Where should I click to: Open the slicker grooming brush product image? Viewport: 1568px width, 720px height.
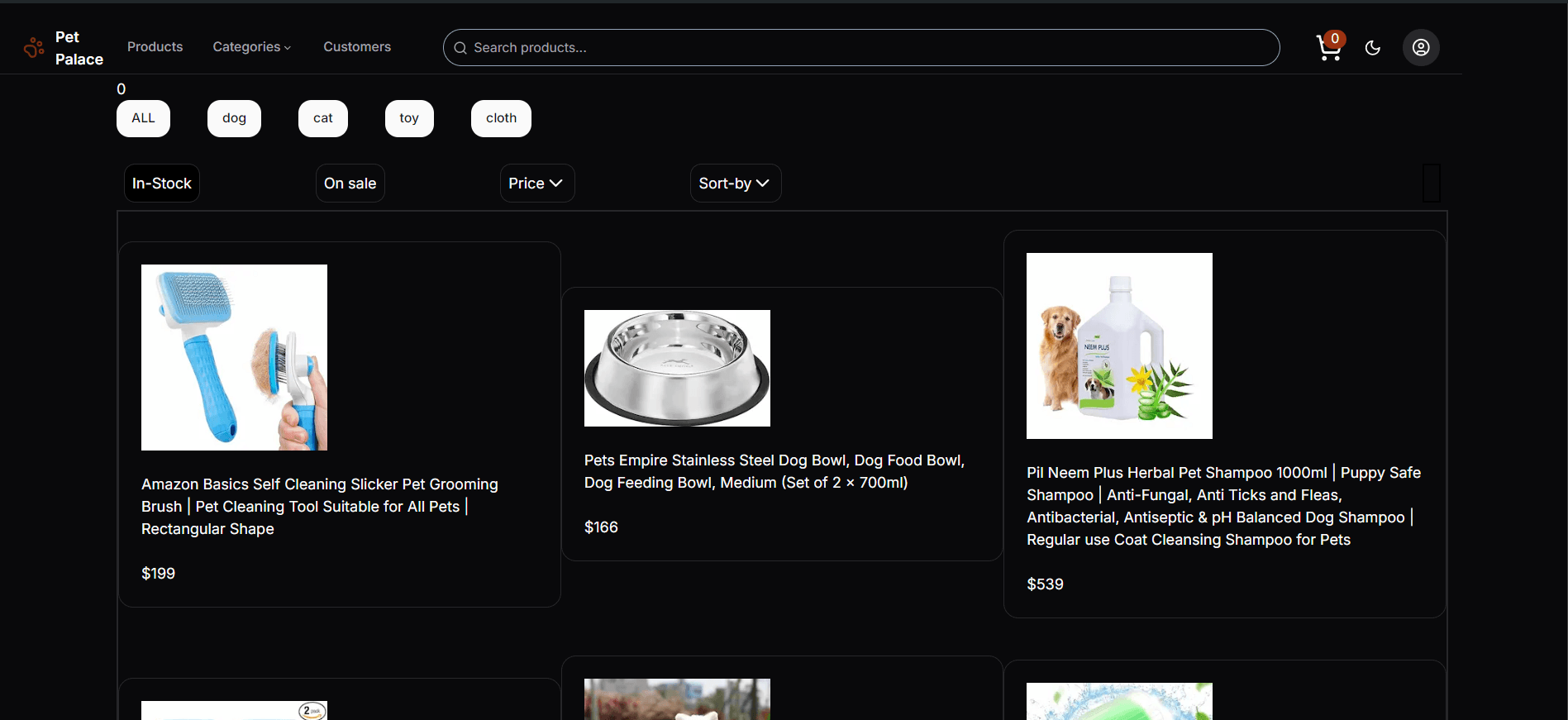234,357
